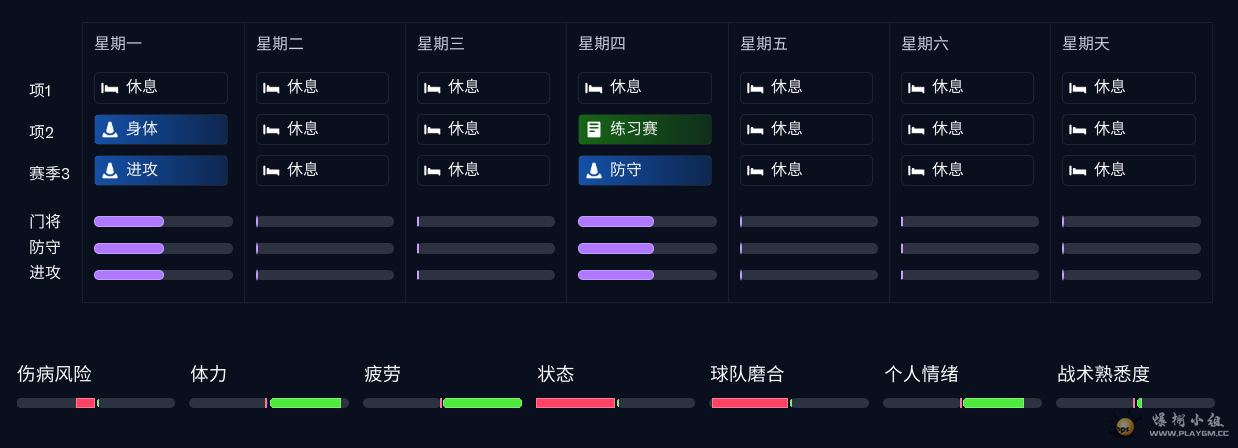Click the document icon in 练习赛 slot
The image size is (1238, 448).
(x=594, y=129)
